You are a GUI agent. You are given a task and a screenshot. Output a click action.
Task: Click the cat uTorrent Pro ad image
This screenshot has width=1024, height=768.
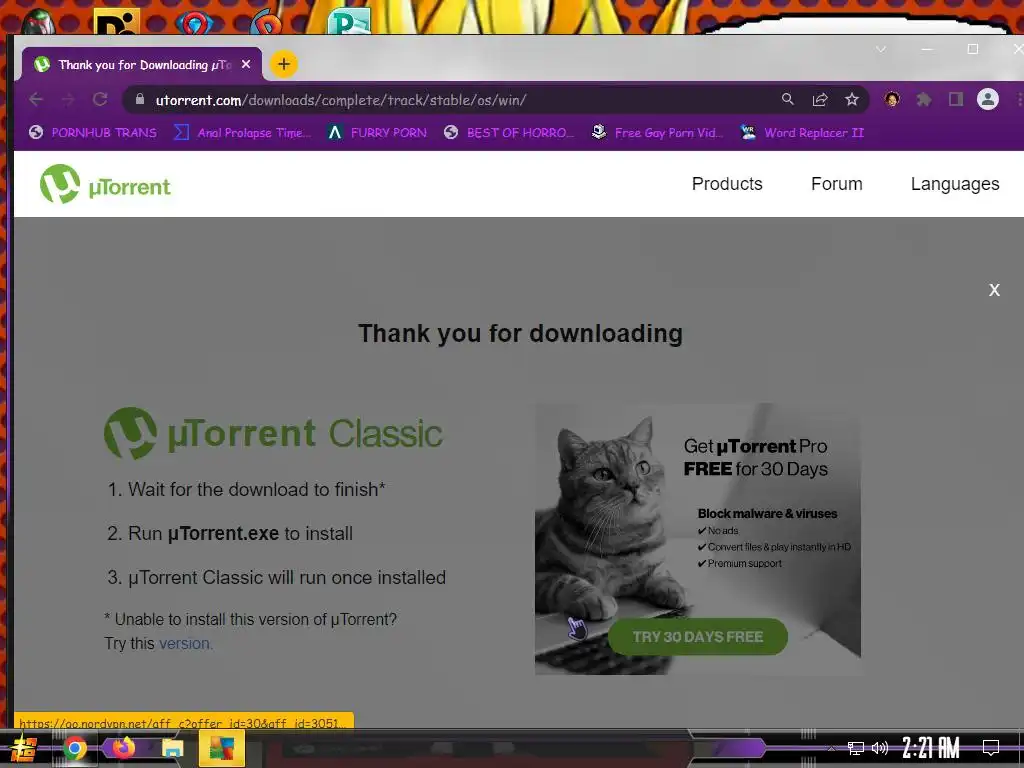(697, 539)
